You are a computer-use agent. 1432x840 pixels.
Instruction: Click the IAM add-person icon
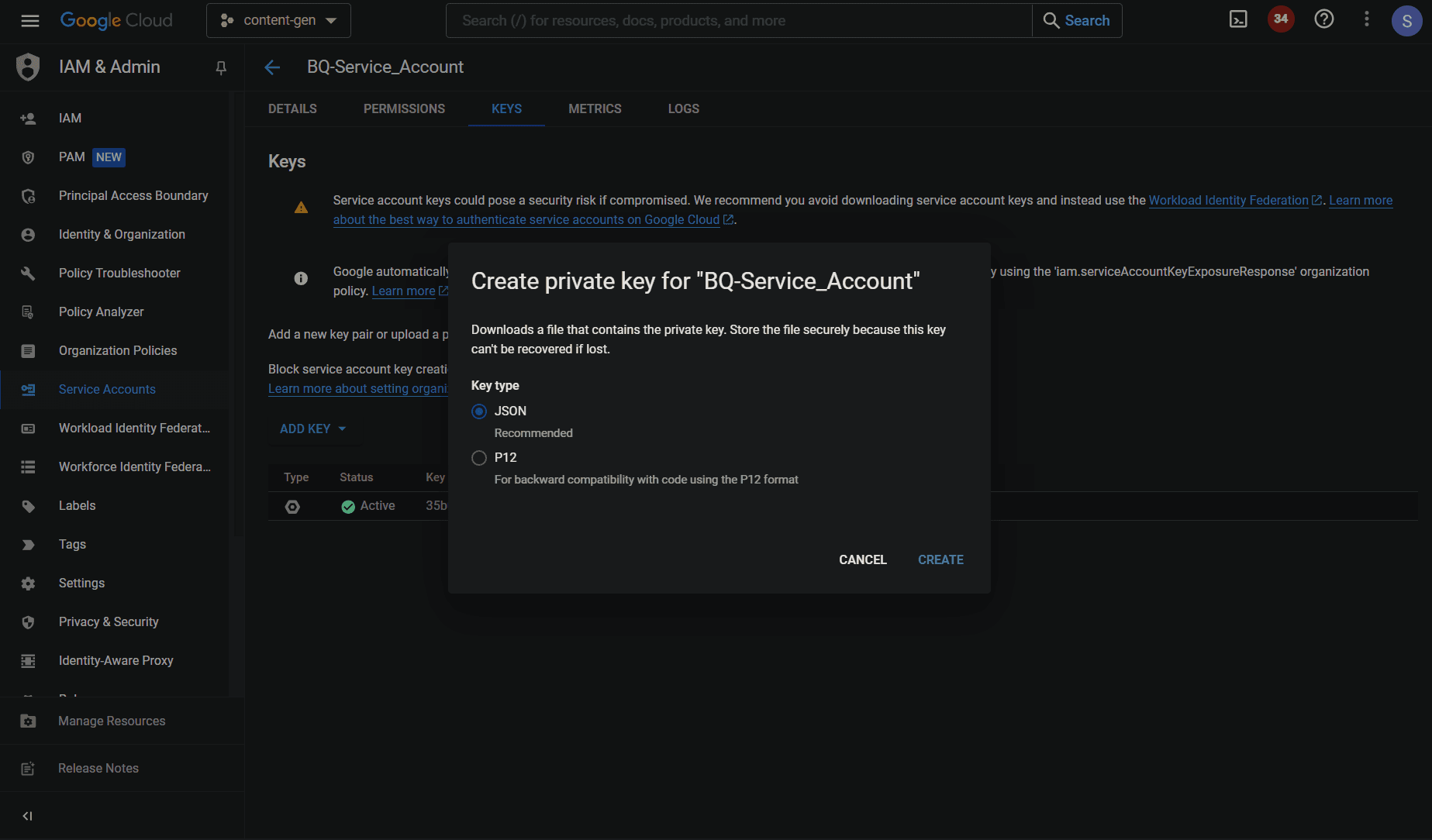28,119
